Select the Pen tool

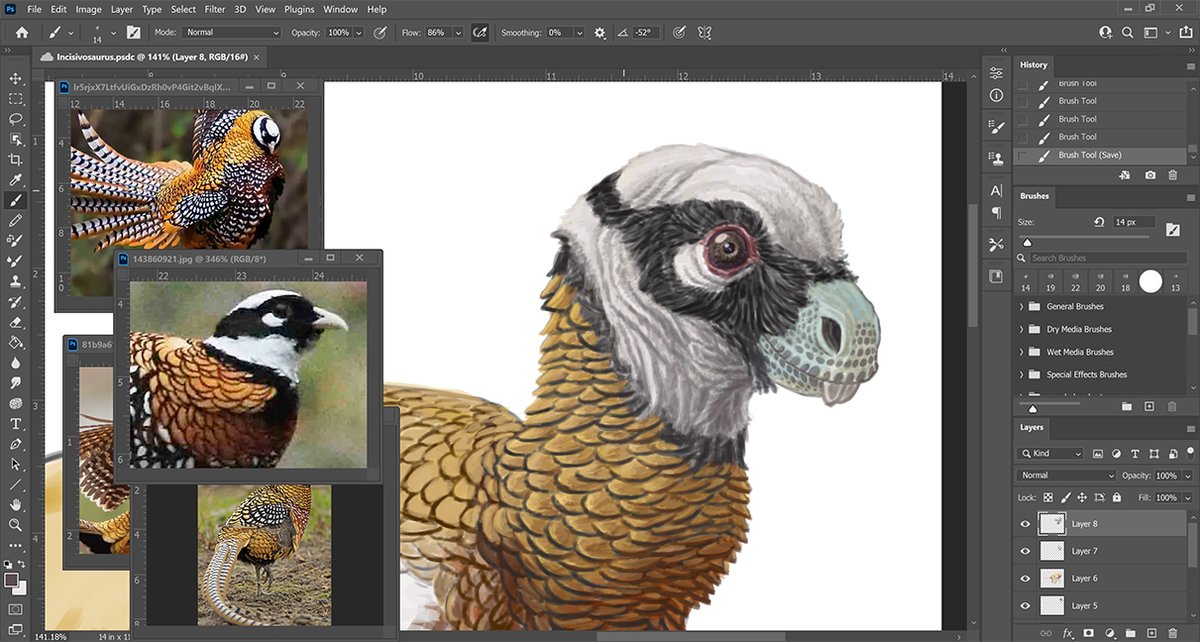15,443
